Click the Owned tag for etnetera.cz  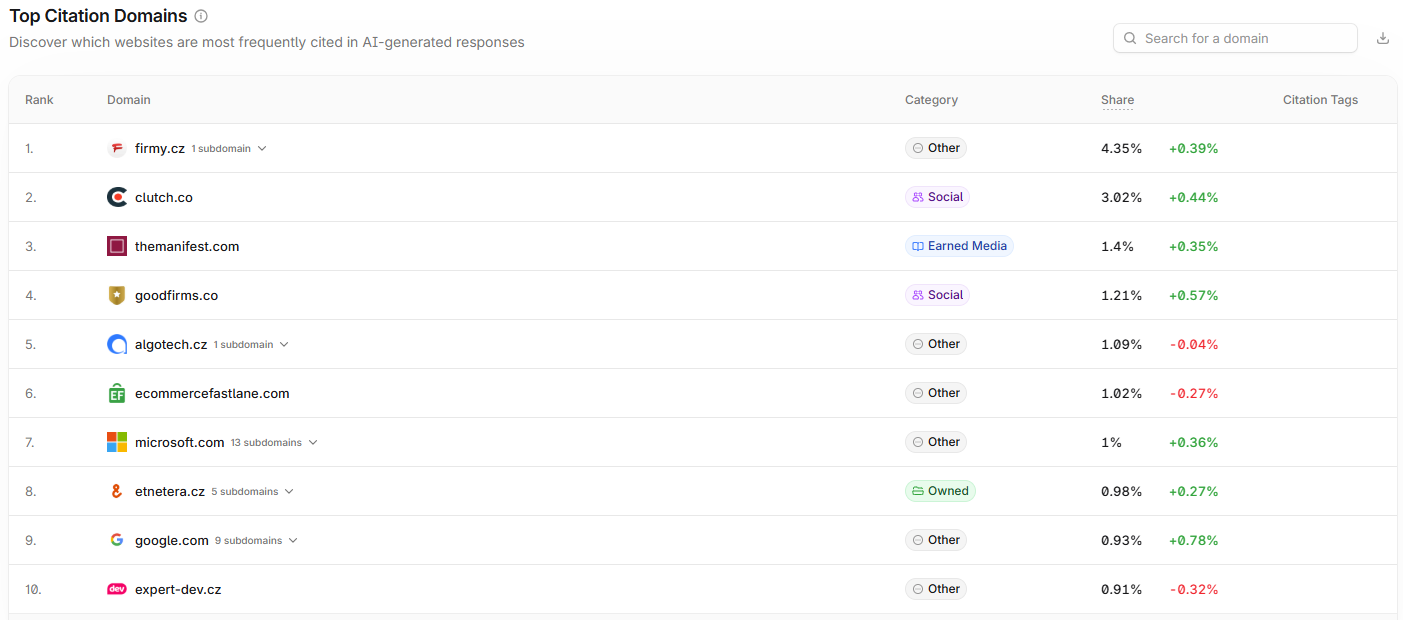click(940, 491)
